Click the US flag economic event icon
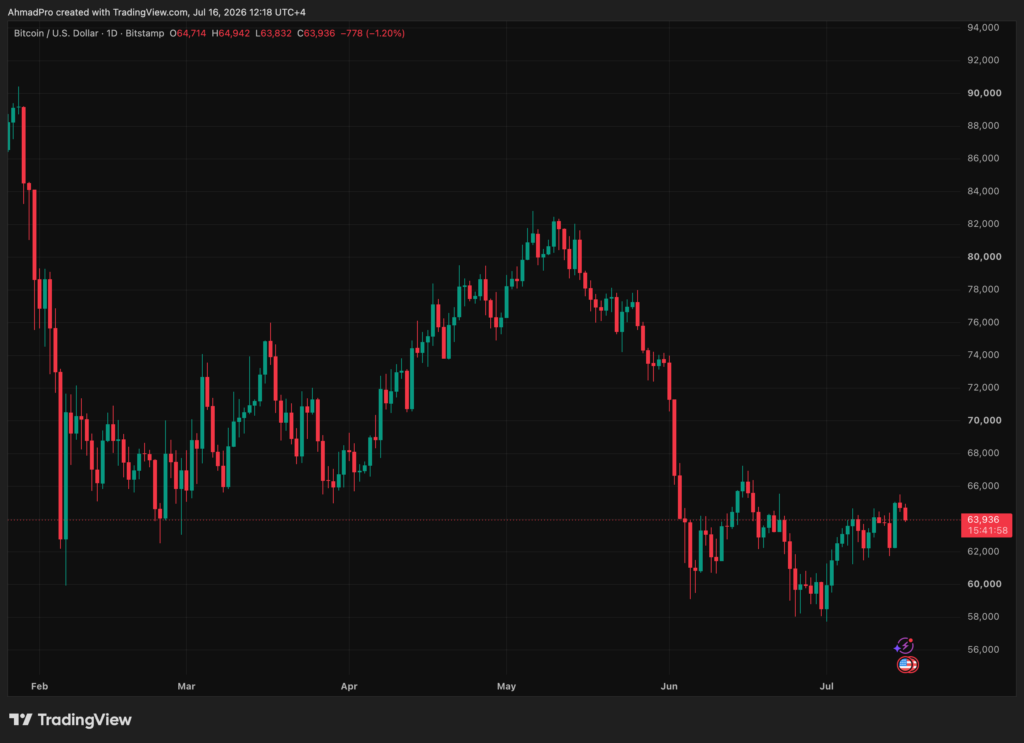 coord(906,665)
